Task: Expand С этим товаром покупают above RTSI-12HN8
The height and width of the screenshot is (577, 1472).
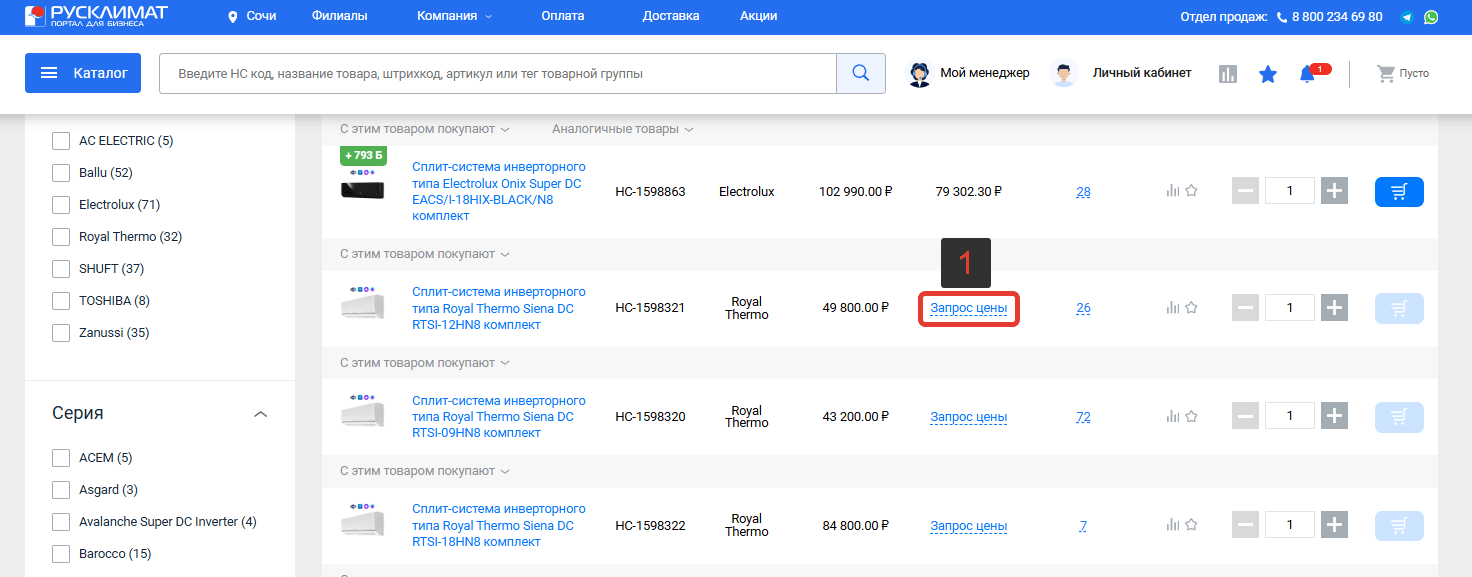Action: point(425,254)
